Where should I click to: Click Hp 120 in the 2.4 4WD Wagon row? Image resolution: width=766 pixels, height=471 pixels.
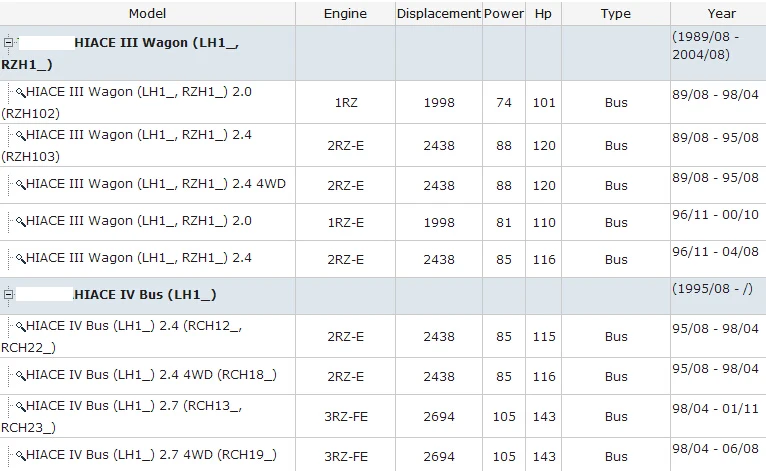(x=544, y=186)
